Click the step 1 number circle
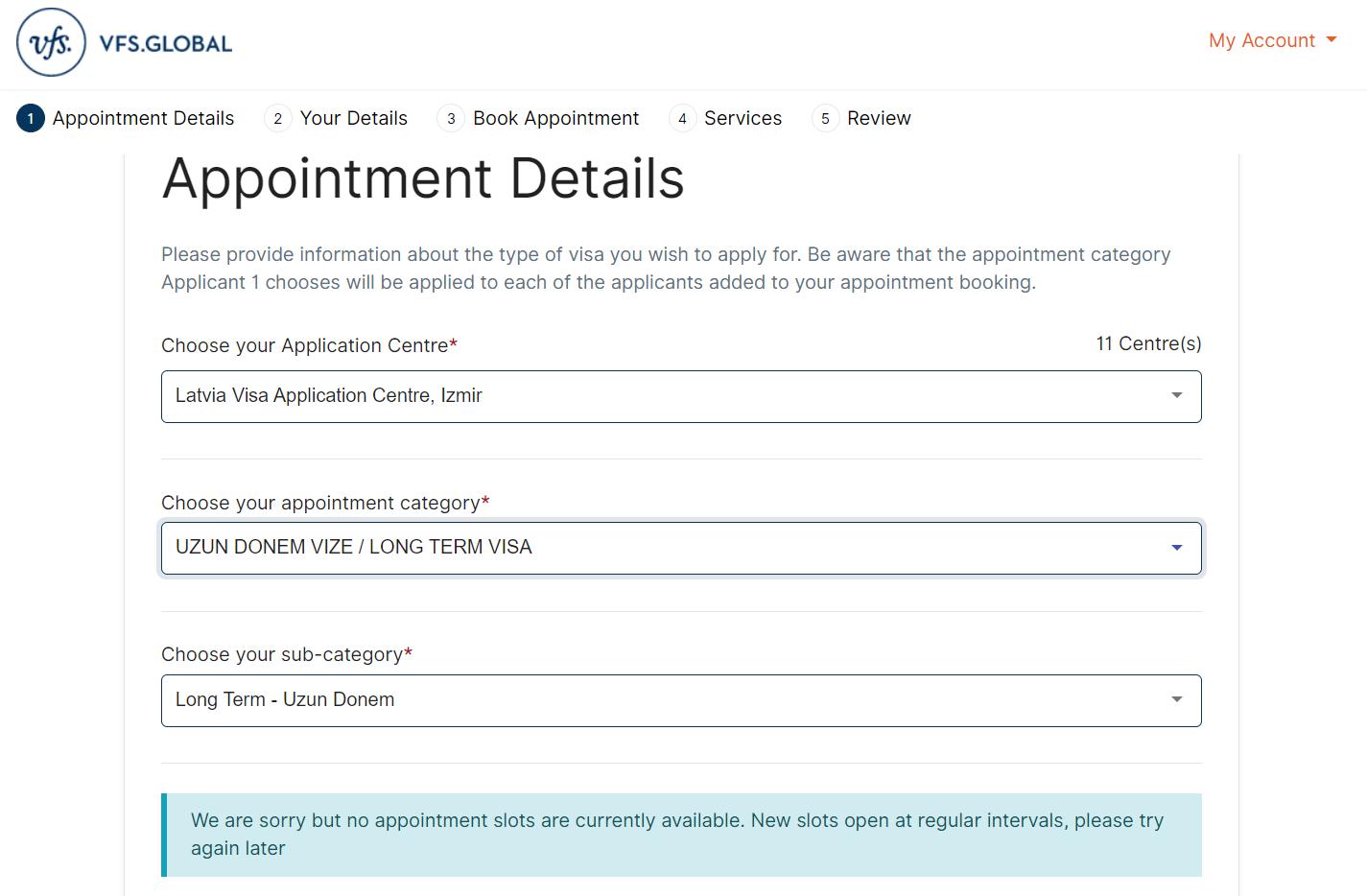1367x896 pixels. pyautogui.click(x=31, y=119)
